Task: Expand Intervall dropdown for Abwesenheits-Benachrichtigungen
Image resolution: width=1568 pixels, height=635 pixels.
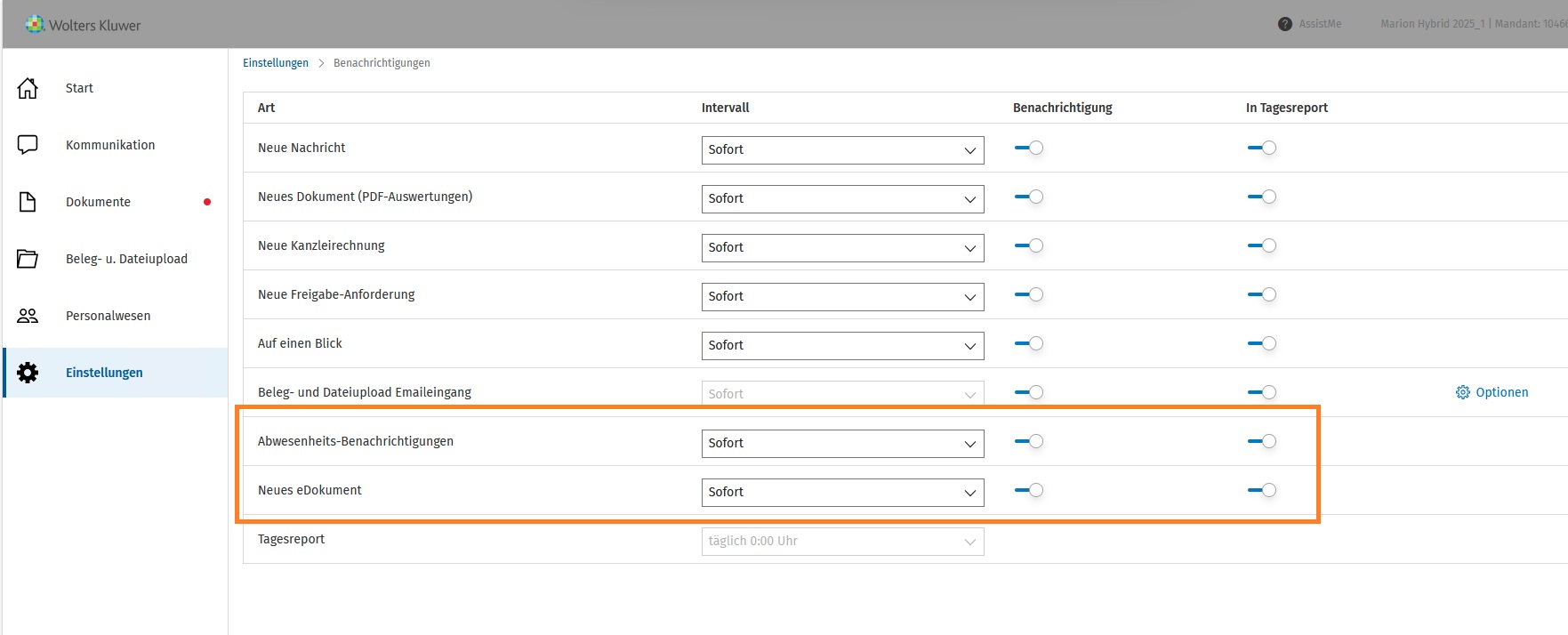Action: coord(842,444)
